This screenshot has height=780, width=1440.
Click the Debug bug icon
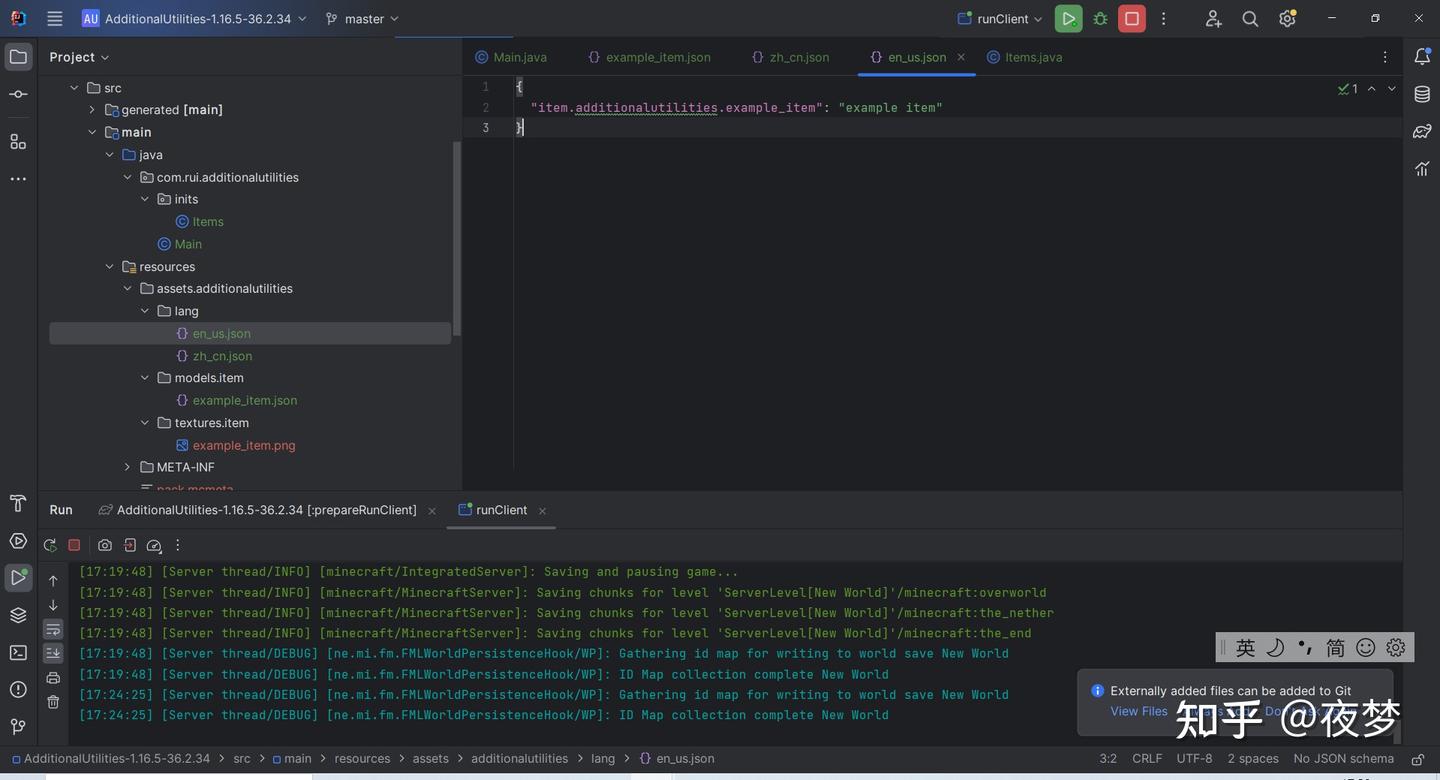(x=1100, y=19)
